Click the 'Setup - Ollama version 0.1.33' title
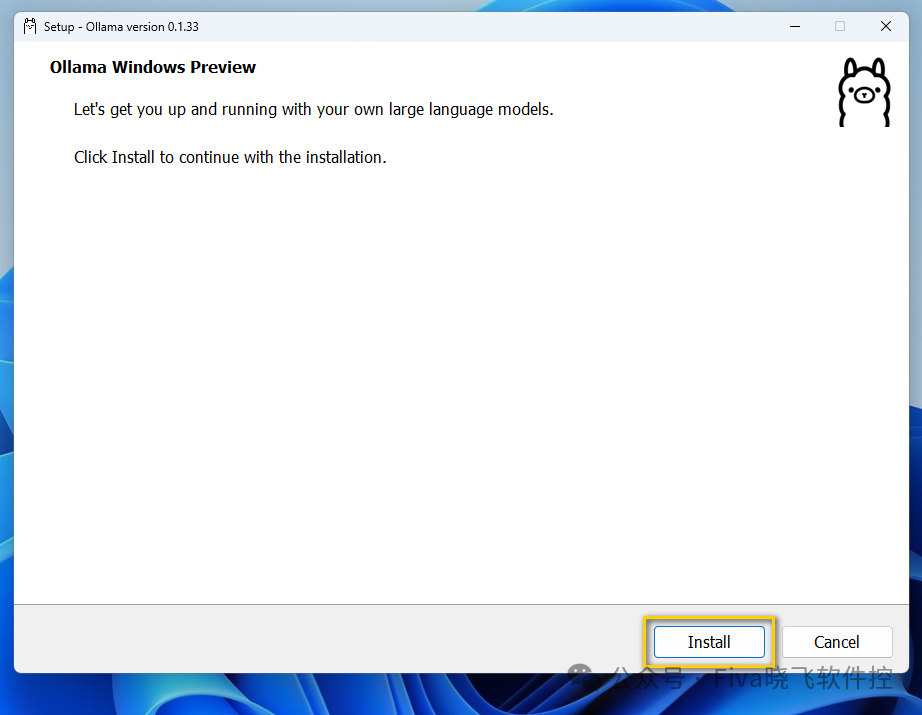The height and width of the screenshot is (715, 922). point(121,27)
